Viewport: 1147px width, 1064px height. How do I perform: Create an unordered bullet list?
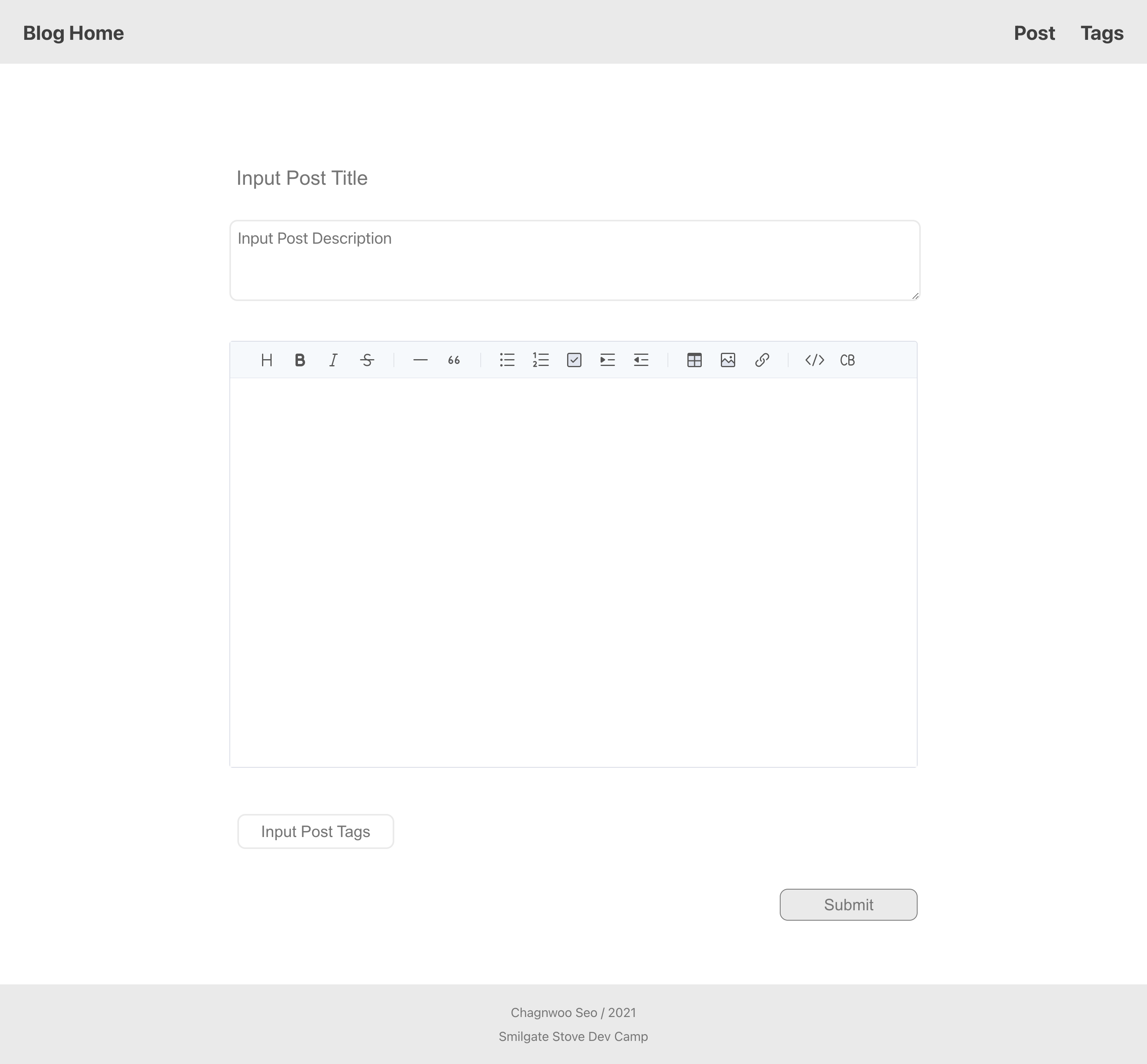pyautogui.click(x=507, y=360)
